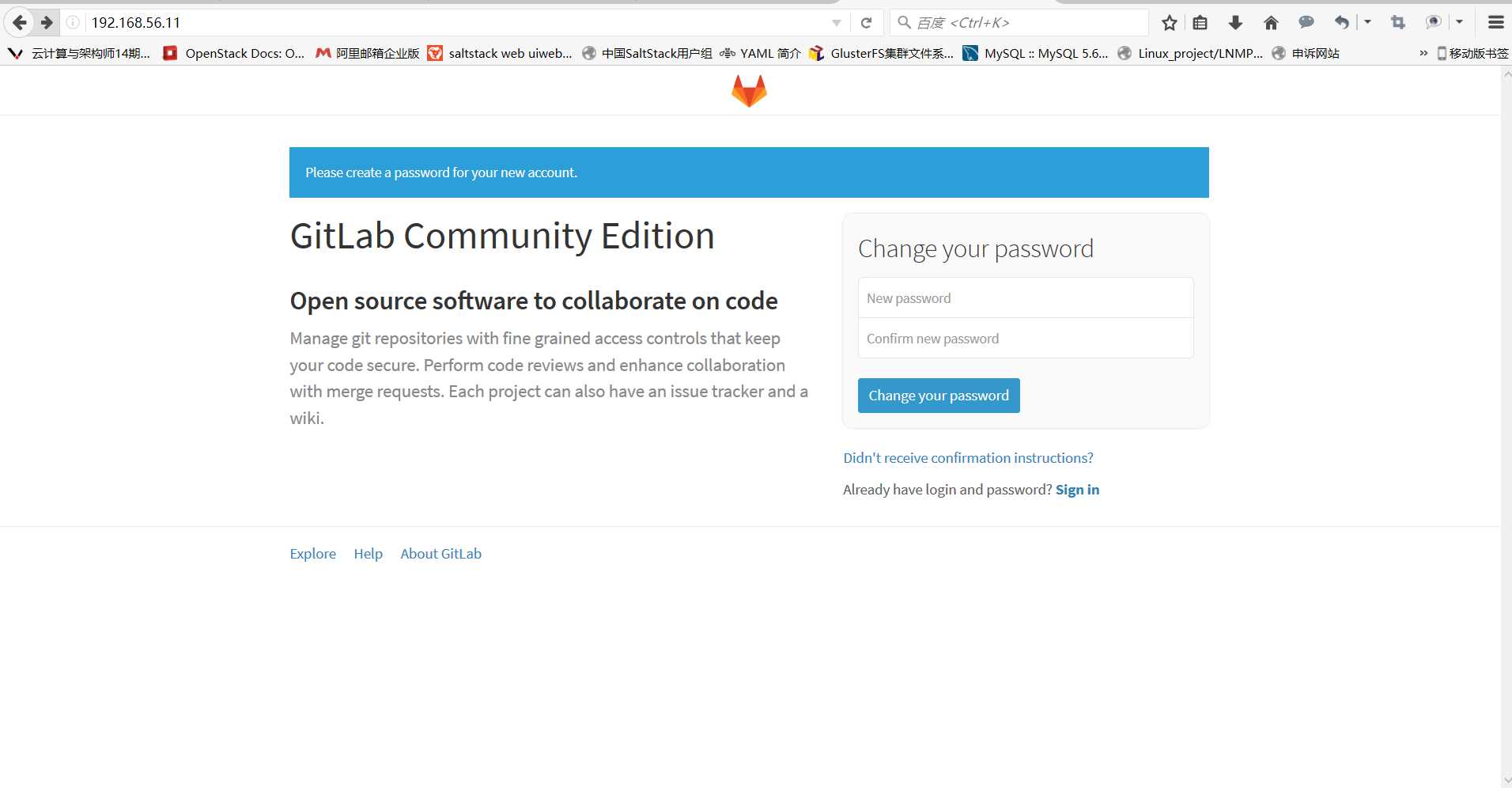Open GlusterFS集群文件系 bookmark

click(x=882, y=53)
